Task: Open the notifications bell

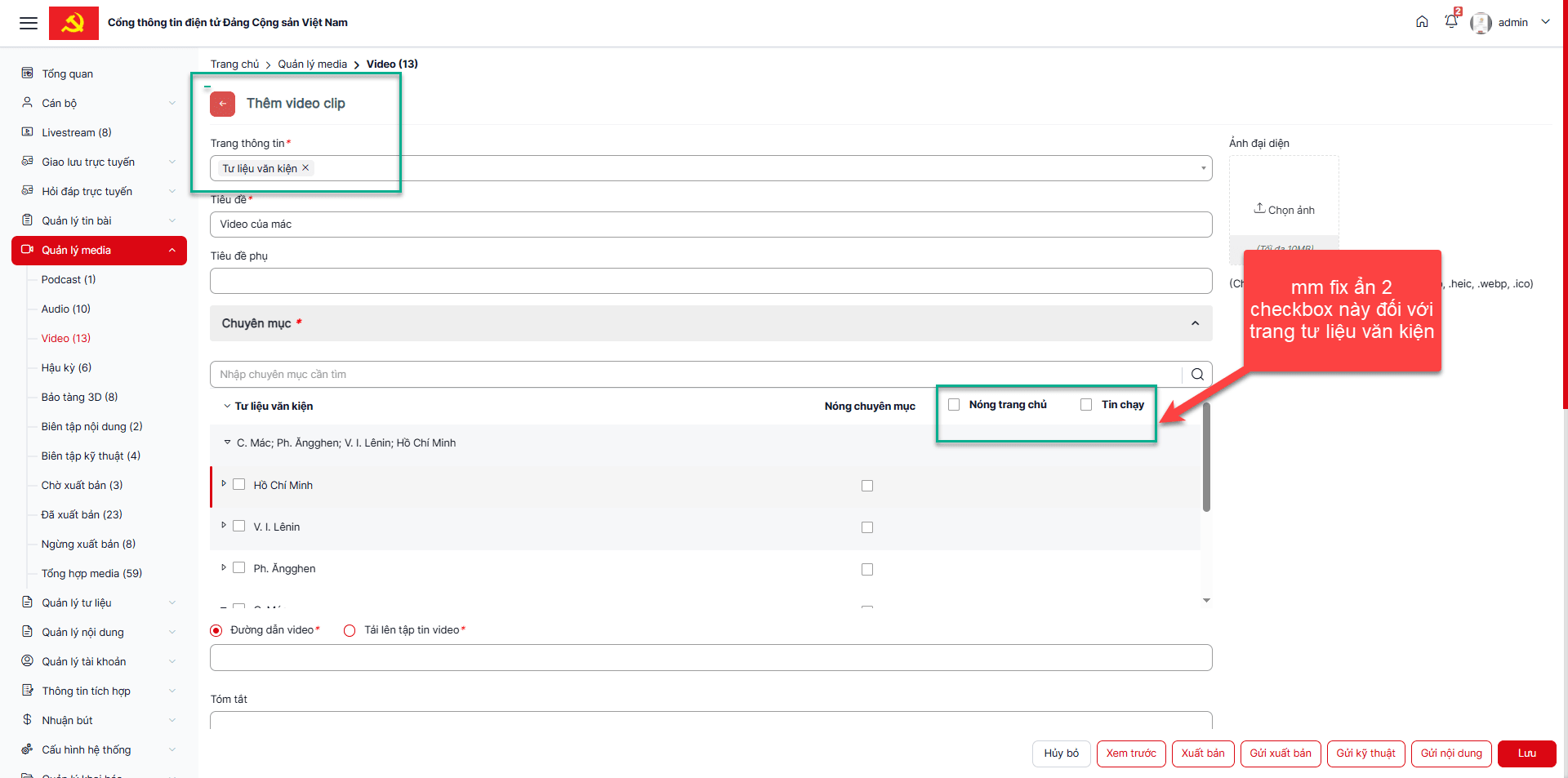Action: pyautogui.click(x=1451, y=22)
